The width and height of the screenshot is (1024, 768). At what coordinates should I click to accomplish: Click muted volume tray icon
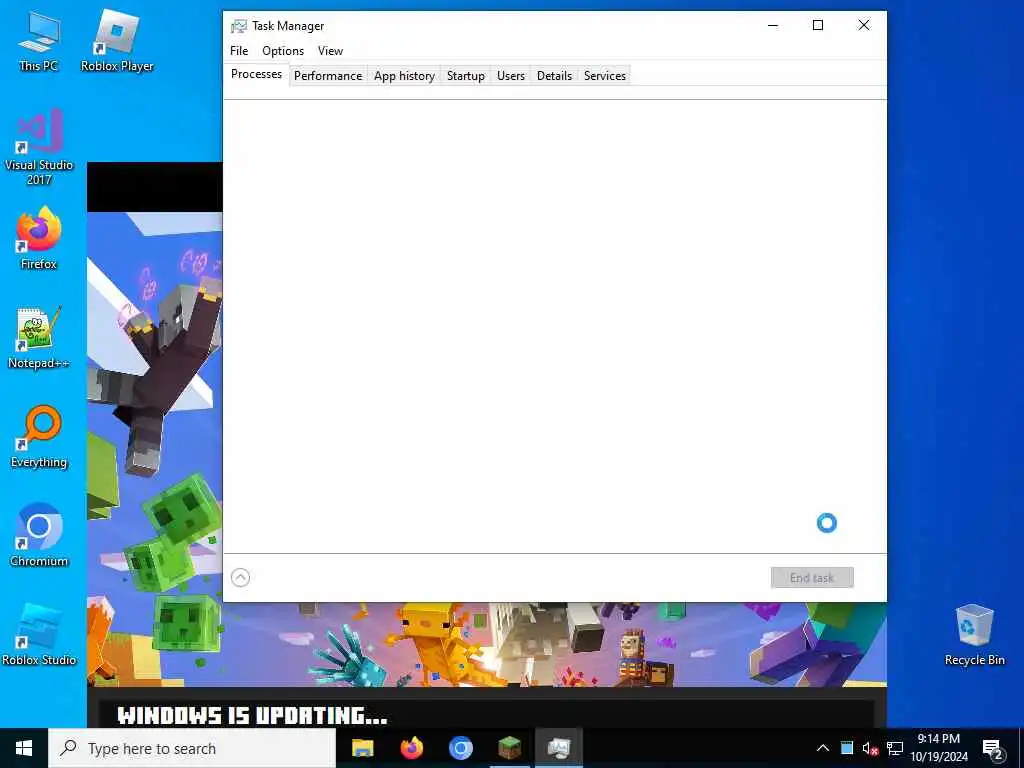coord(870,748)
